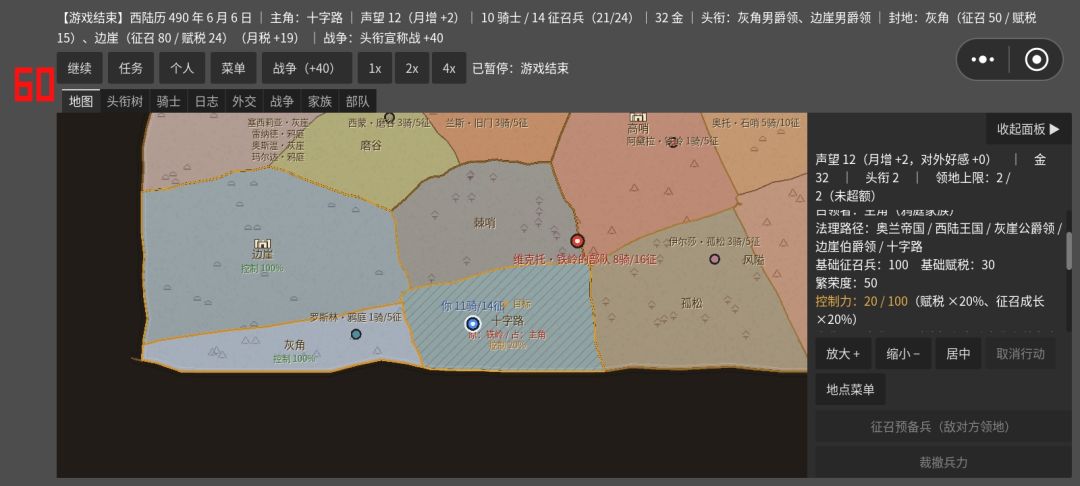Viewport: 1080px width, 486px height.
Task: Zoom in the map with 放大＋
Action: 843,354
